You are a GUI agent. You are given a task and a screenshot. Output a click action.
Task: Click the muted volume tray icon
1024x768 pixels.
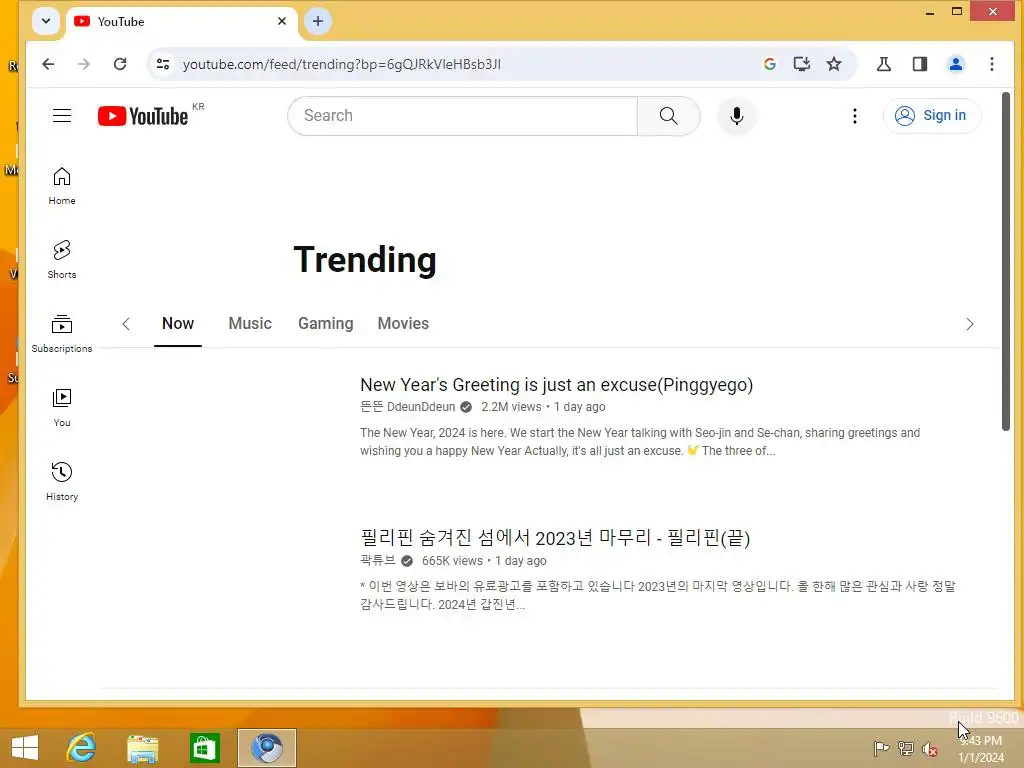point(929,748)
